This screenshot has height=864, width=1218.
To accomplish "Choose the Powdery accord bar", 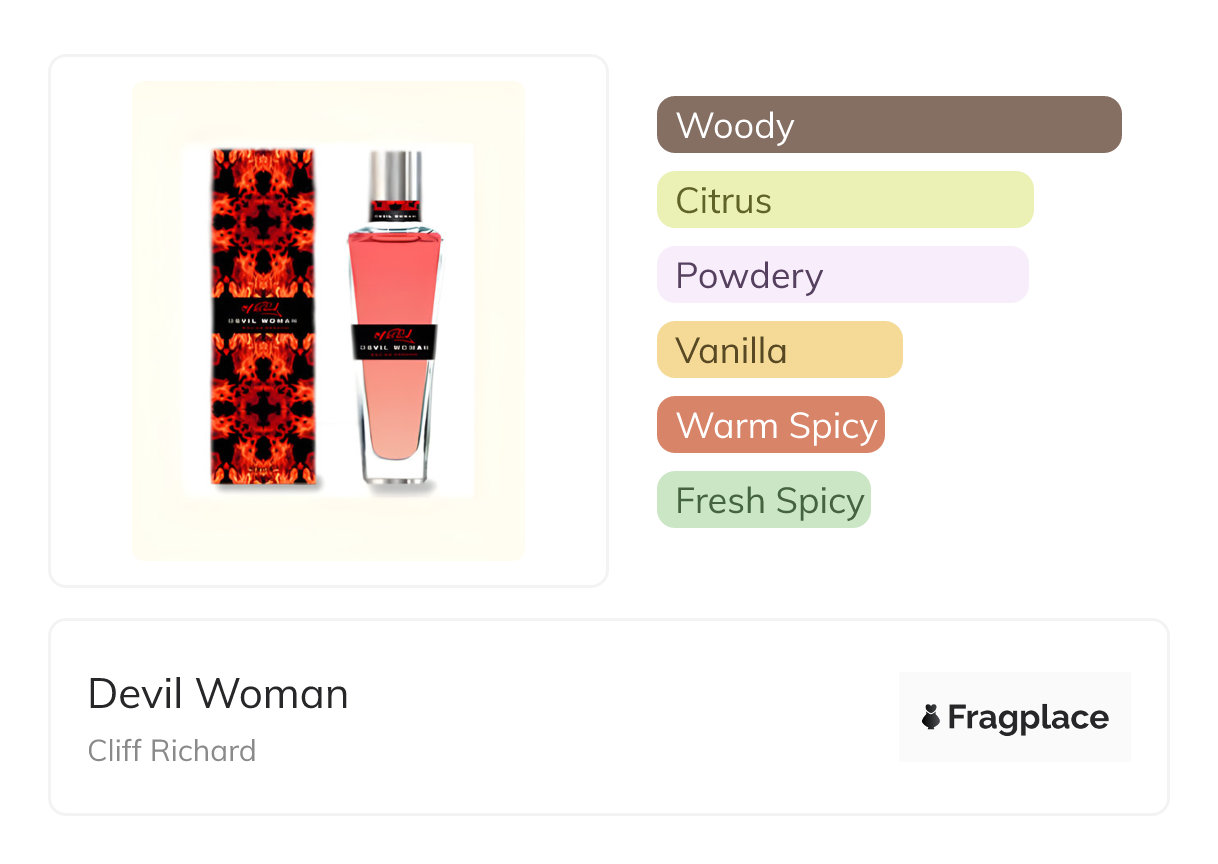I will 842,275.
